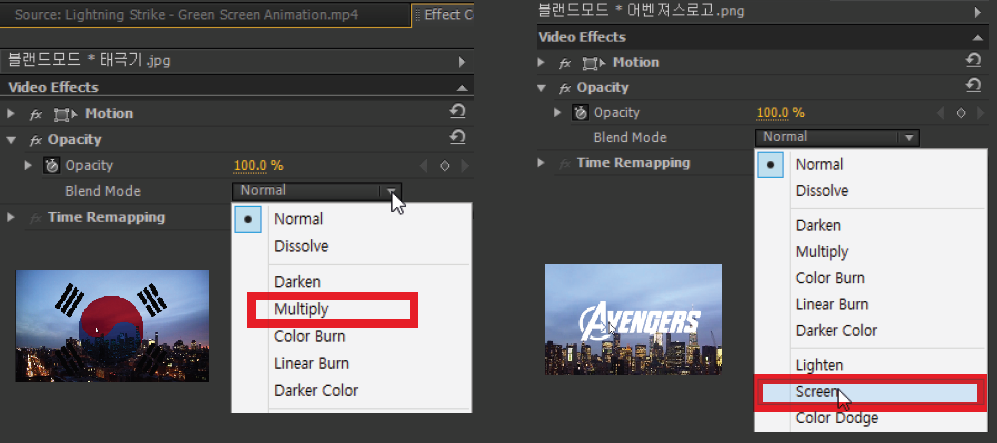Choose Darken in 태극기.jpg blend list
The image size is (997, 443).
[352, 282]
